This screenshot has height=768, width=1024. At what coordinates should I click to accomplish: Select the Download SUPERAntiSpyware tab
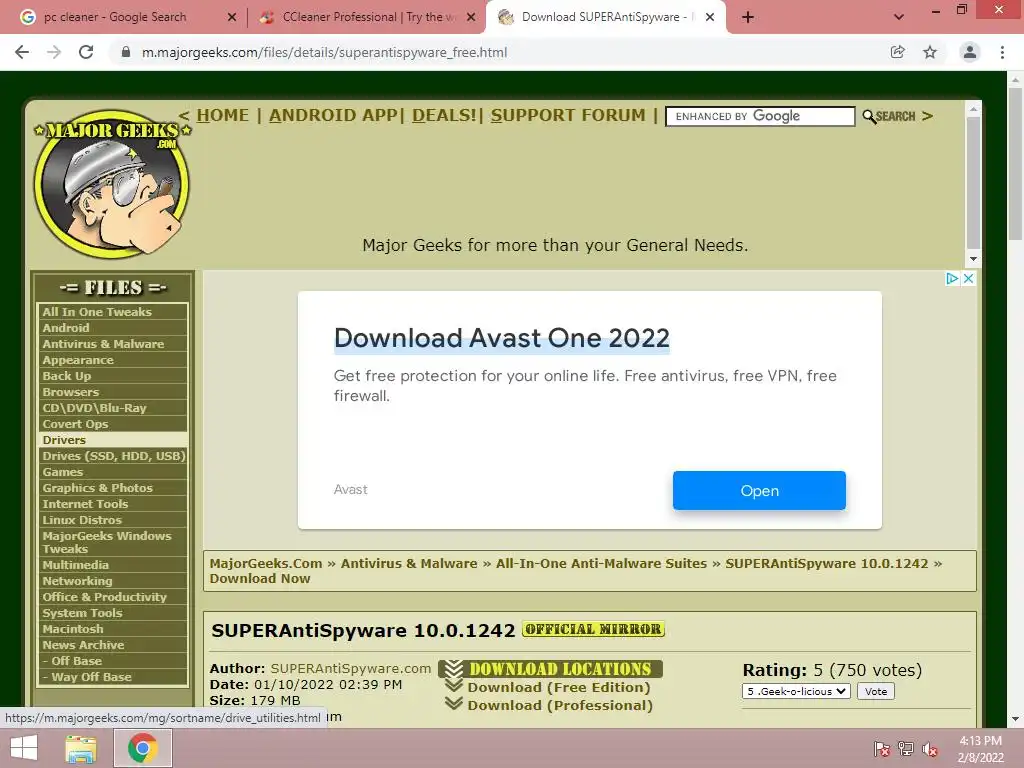click(604, 17)
